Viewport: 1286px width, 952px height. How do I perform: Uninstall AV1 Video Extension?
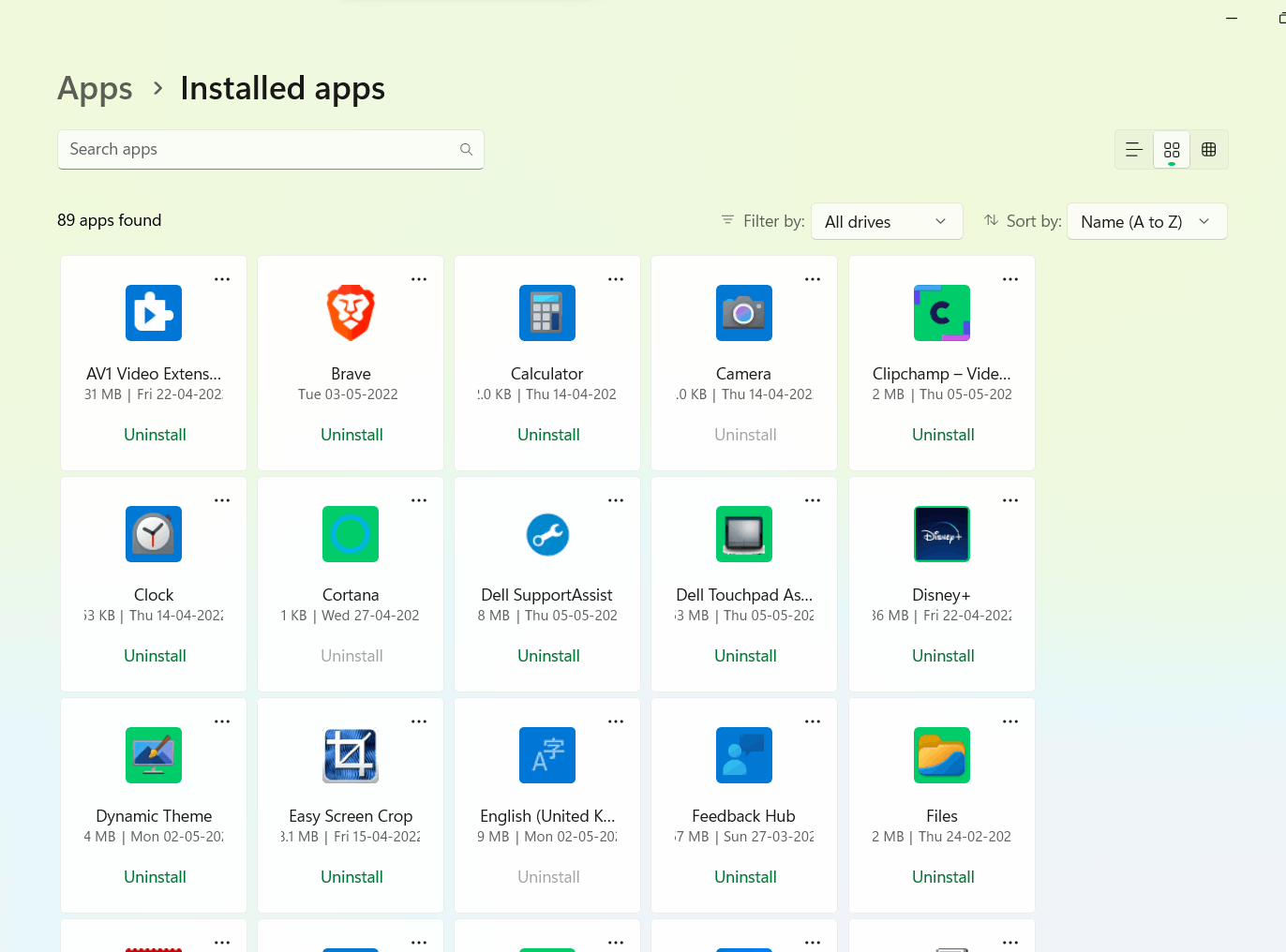[155, 435]
